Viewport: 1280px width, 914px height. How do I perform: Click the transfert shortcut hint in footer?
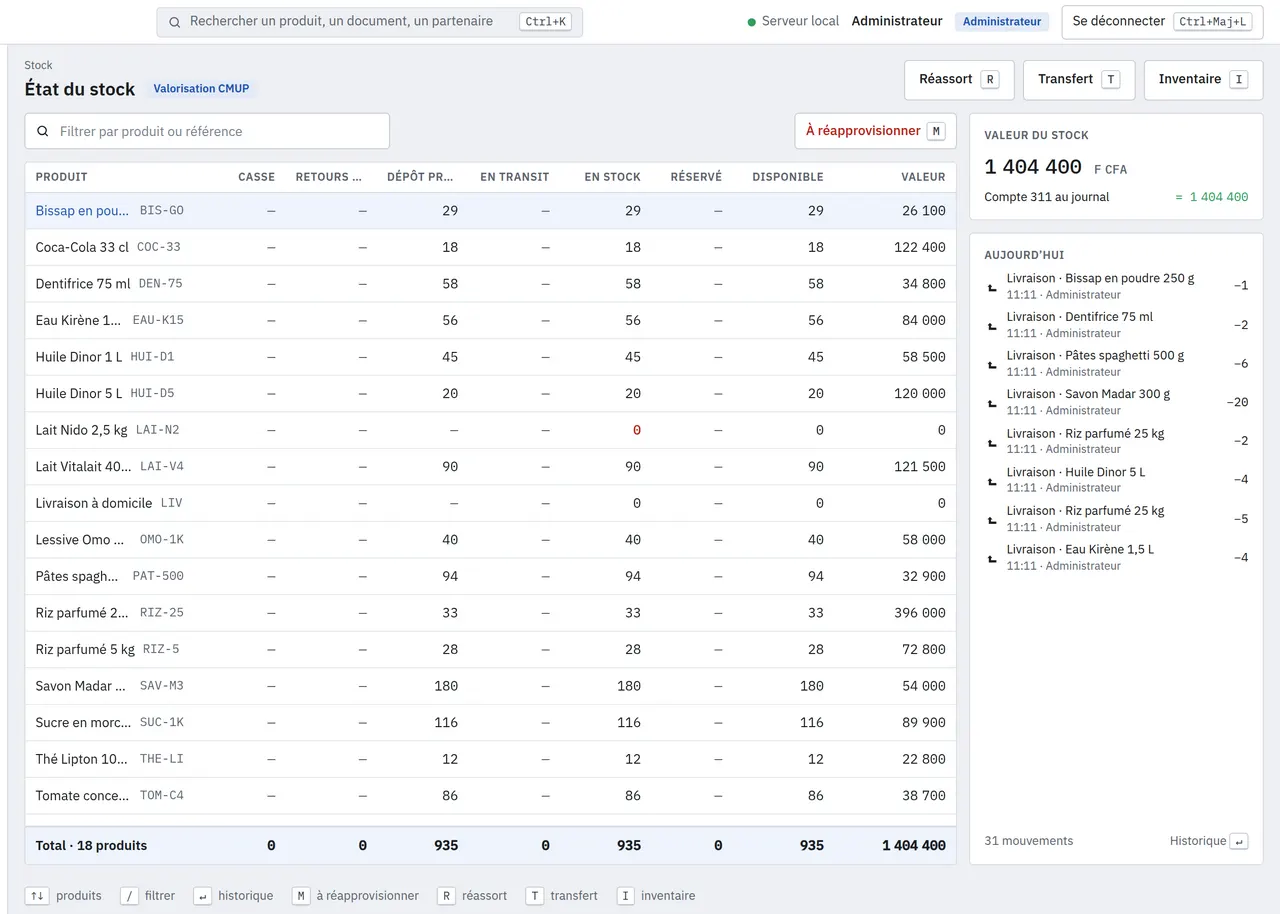point(562,896)
